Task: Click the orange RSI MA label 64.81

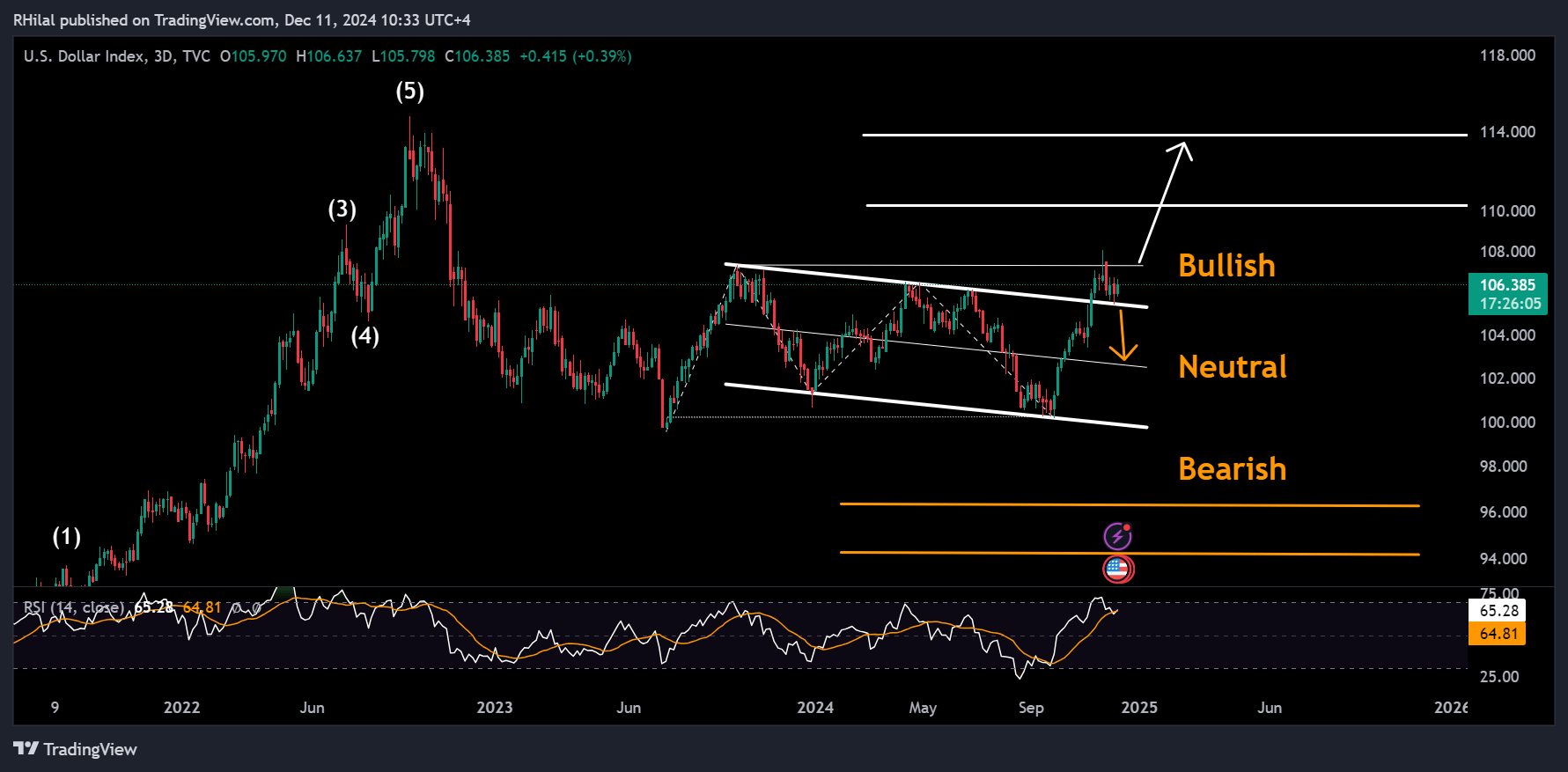Action: pos(1498,634)
